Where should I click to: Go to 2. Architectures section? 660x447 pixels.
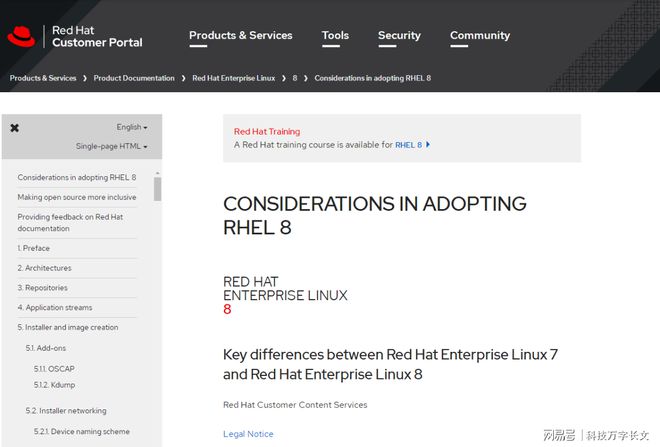[x=44, y=268]
